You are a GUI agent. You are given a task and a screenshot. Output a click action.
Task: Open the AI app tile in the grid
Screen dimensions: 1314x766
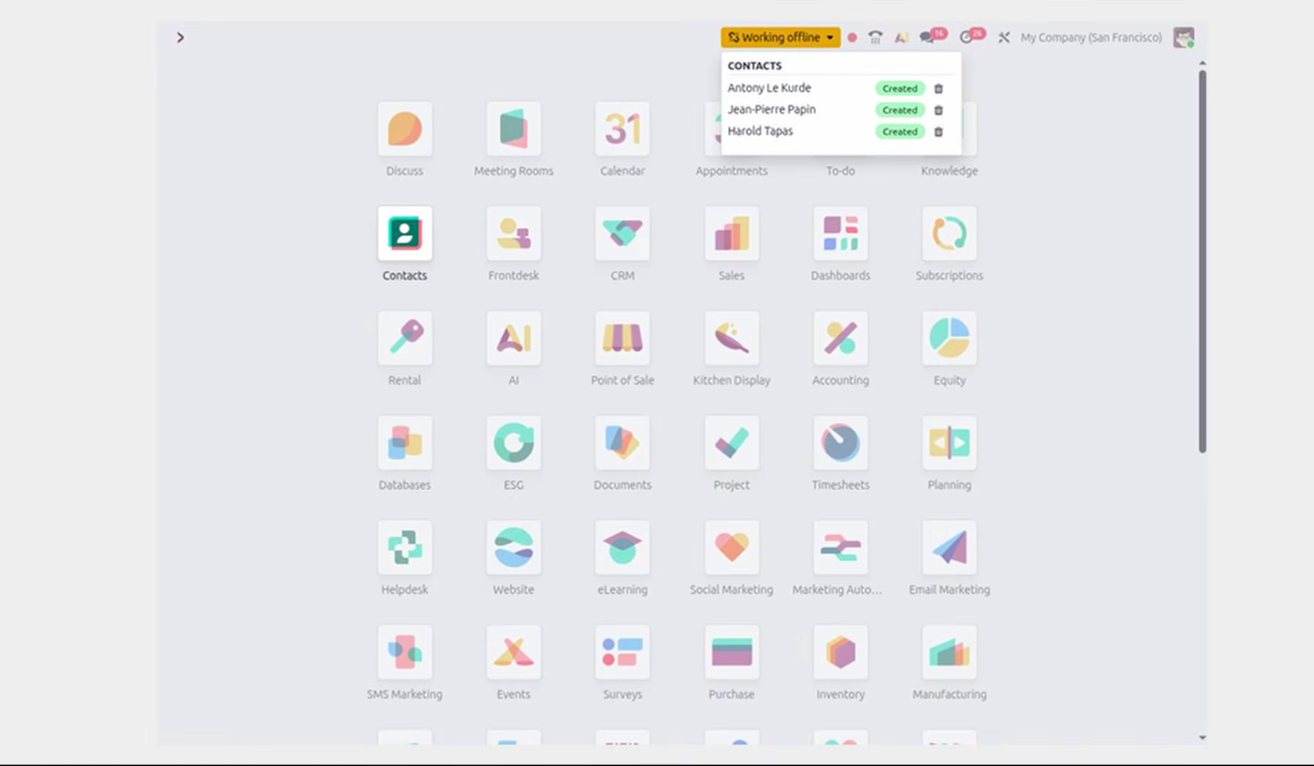[514, 338]
